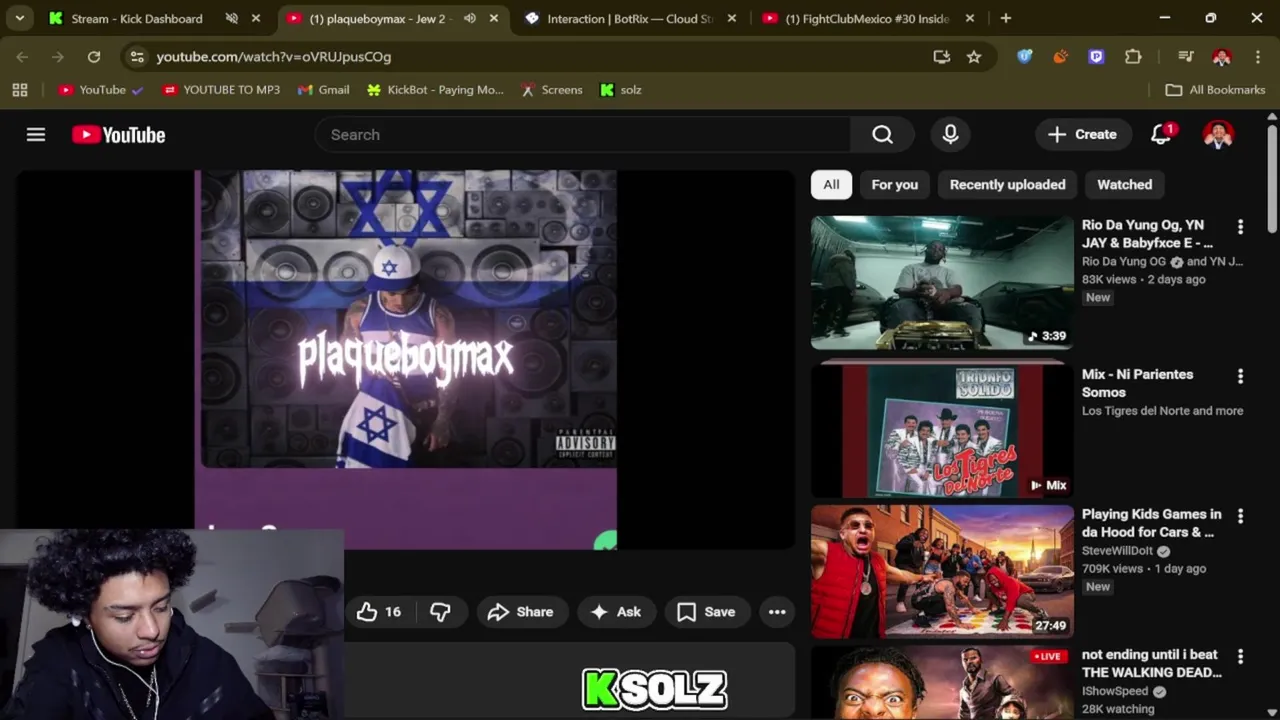Open more actions three-dot menu under video

click(777, 612)
